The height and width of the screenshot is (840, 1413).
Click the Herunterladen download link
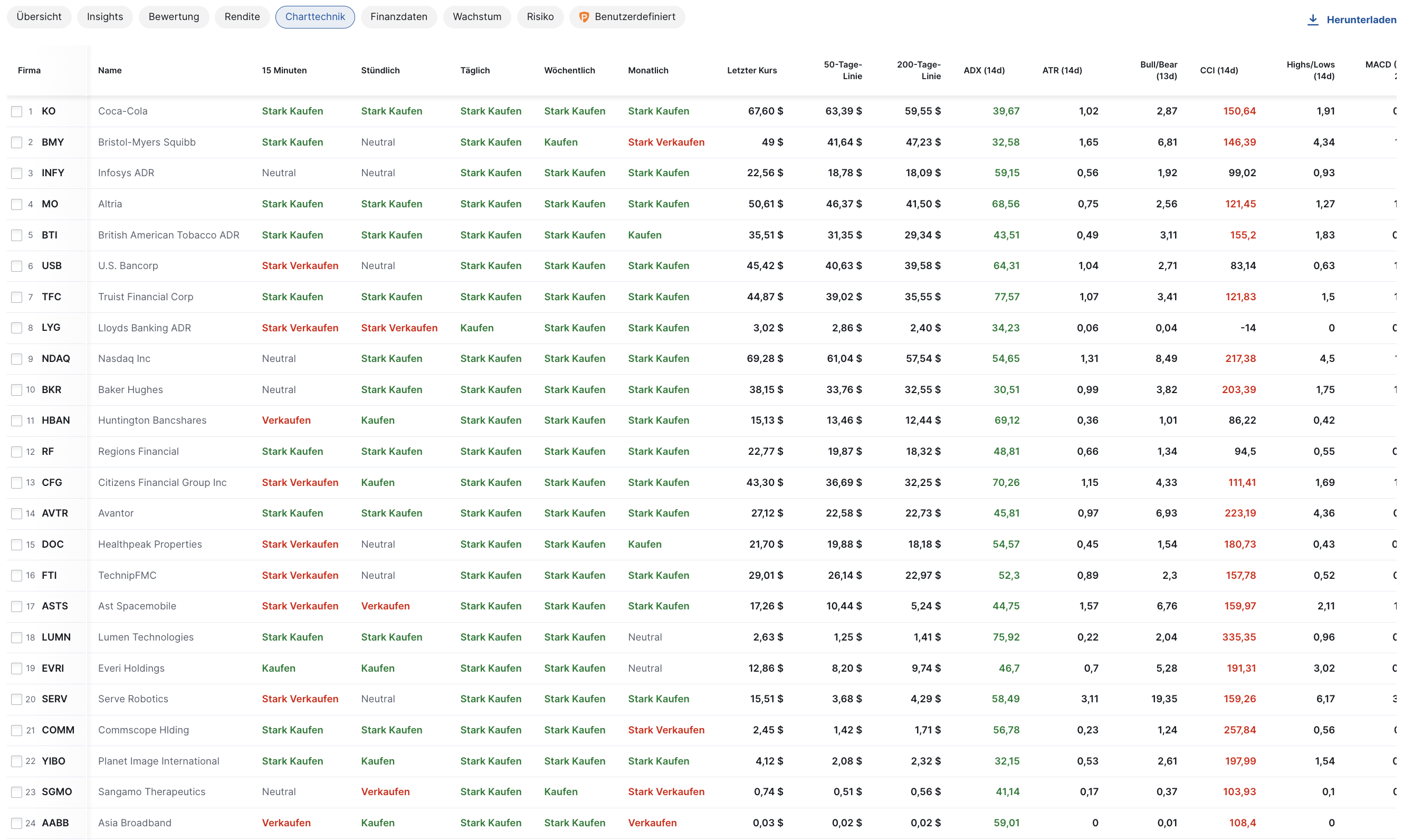pyautogui.click(x=1351, y=20)
